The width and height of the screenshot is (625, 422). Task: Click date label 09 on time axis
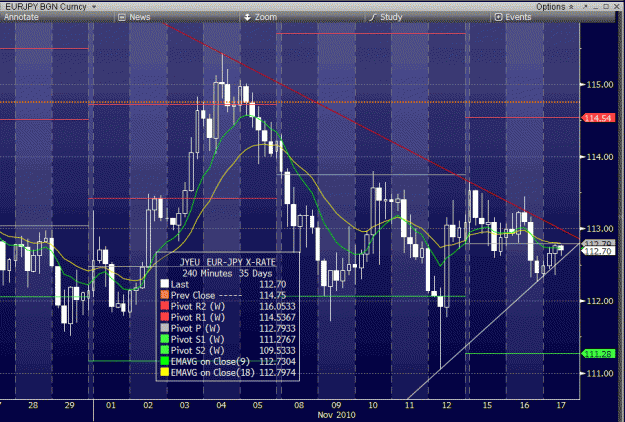coord(336,405)
